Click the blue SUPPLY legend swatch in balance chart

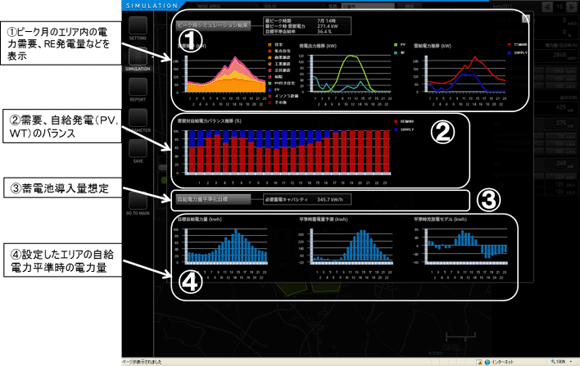(x=395, y=130)
